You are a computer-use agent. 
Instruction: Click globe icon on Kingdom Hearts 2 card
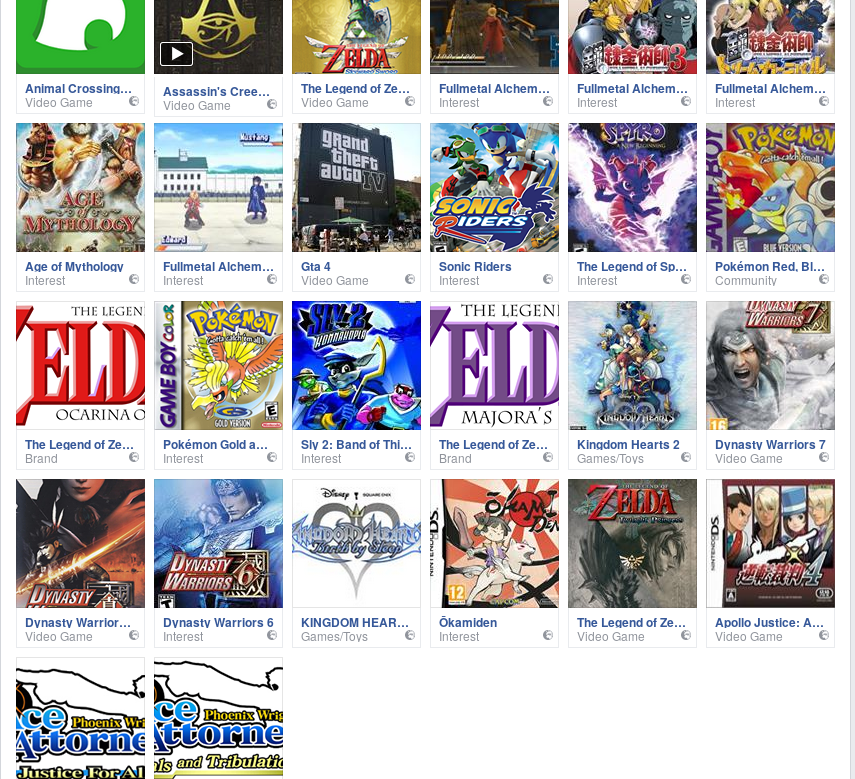click(685, 457)
